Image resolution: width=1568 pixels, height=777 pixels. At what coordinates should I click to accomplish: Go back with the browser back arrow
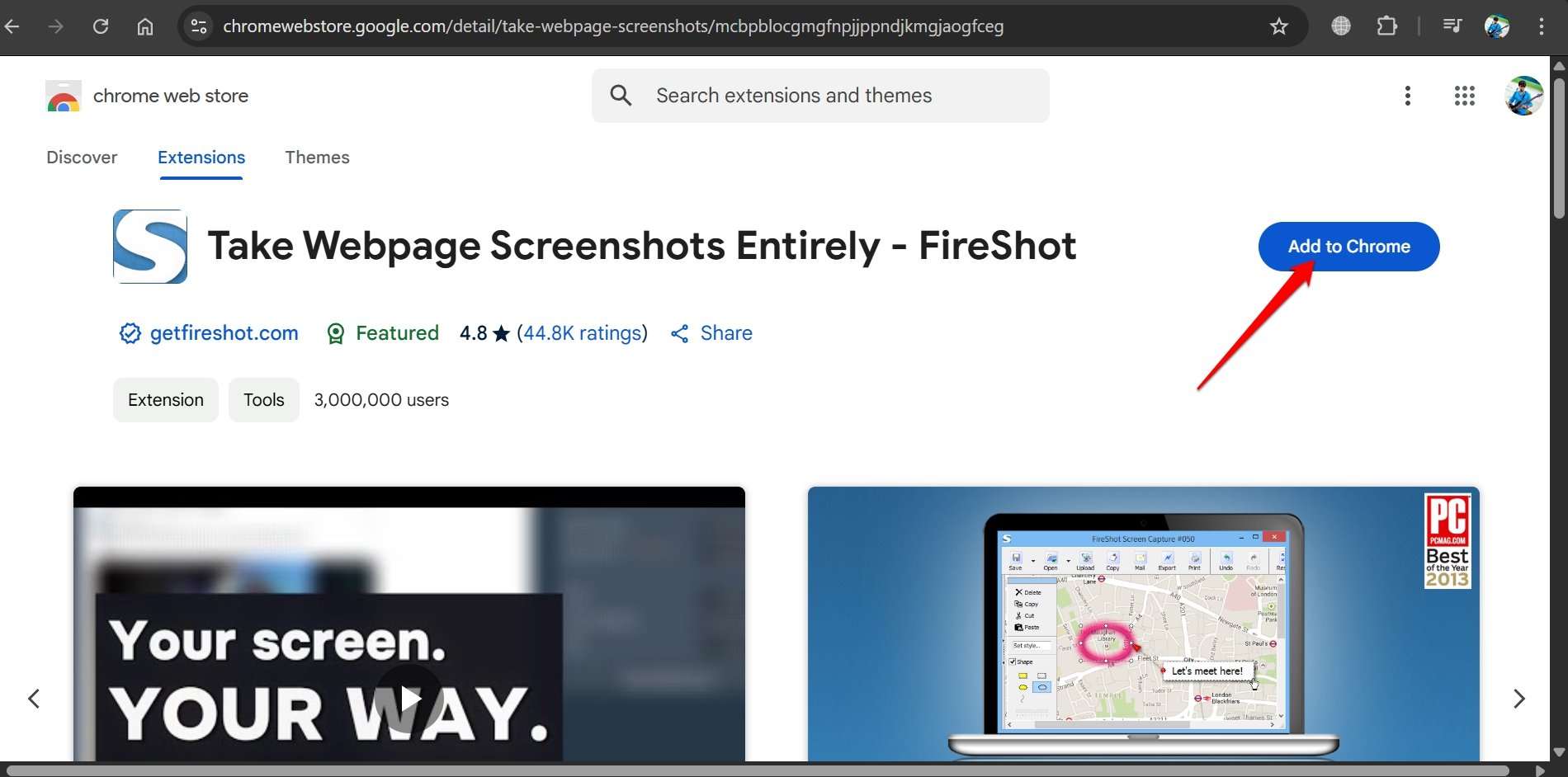pyautogui.click(x=12, y=26)
